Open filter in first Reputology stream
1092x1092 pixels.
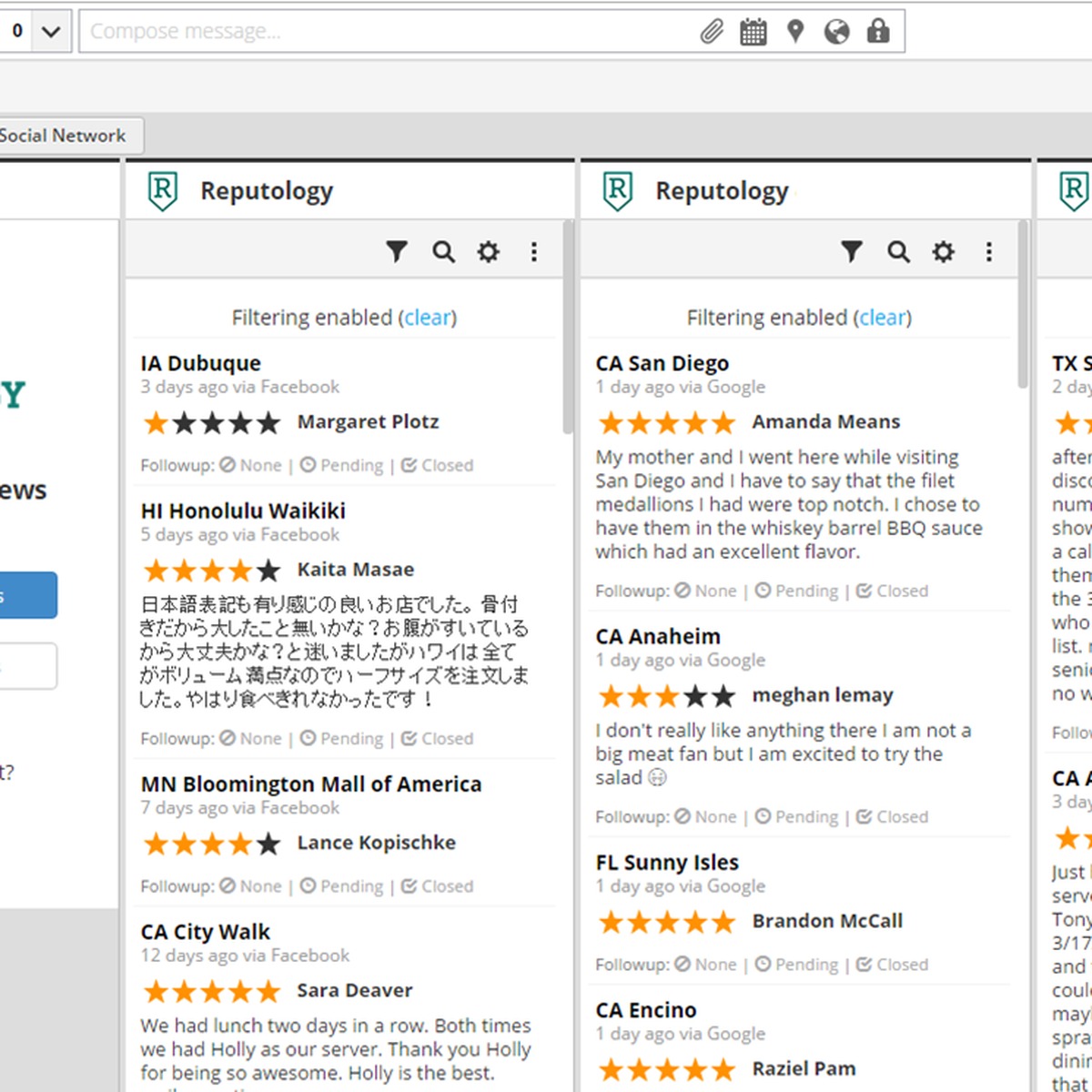click(x=397, y=252)
